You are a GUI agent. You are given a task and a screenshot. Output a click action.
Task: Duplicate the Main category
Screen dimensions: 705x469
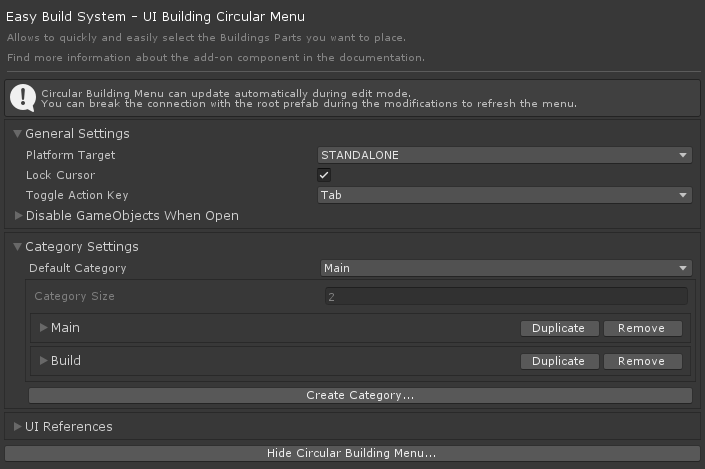558,328
